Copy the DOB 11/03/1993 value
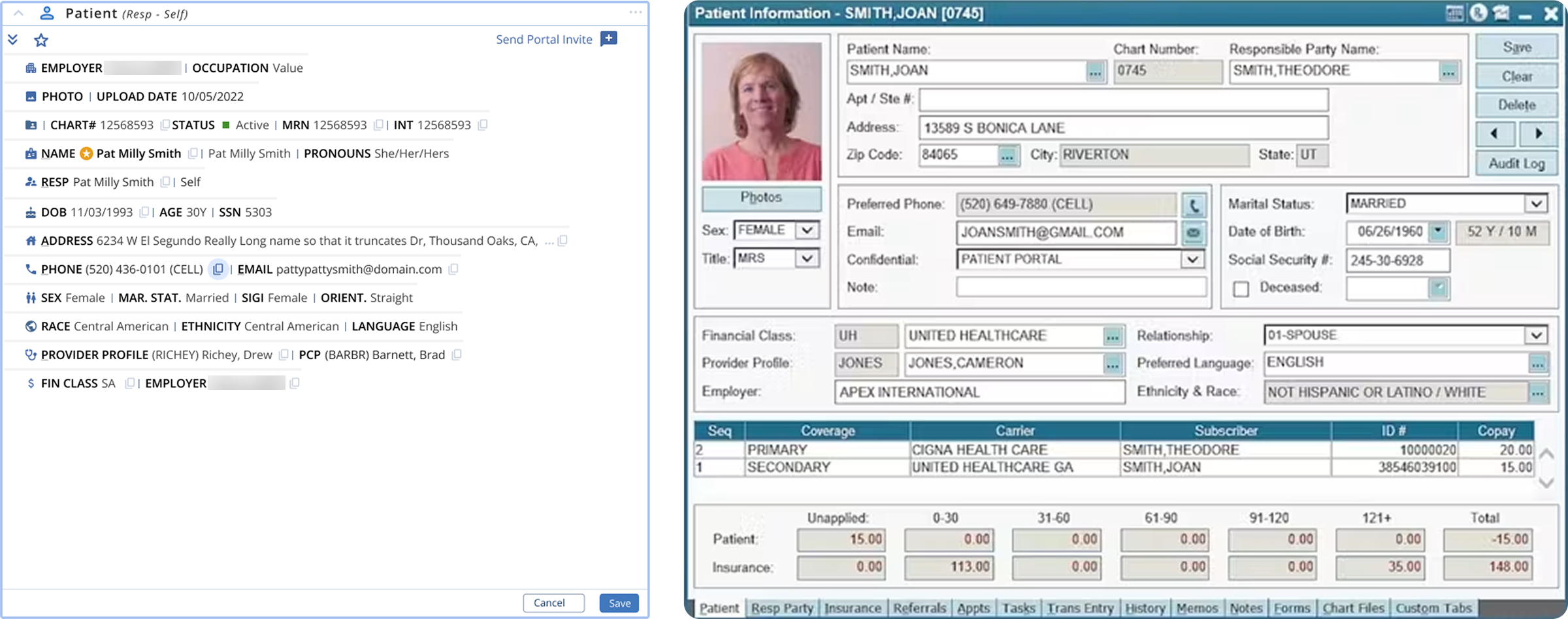This screenshot has height=619, width=1568. tap(144, 212)
